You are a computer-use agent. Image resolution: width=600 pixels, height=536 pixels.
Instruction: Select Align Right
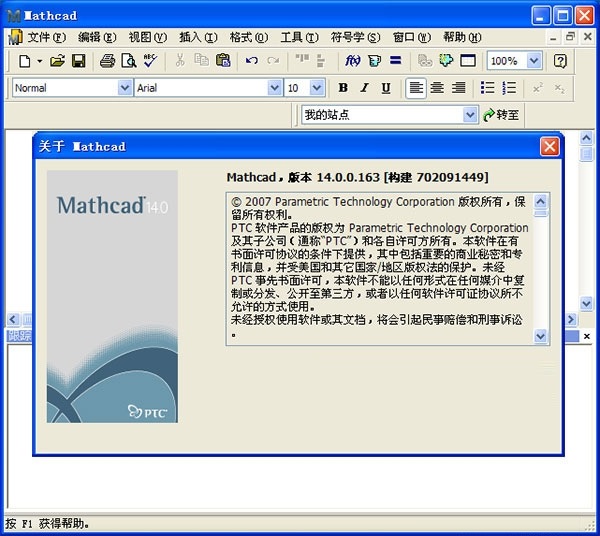pyautogui.click(x=458, y=88)
